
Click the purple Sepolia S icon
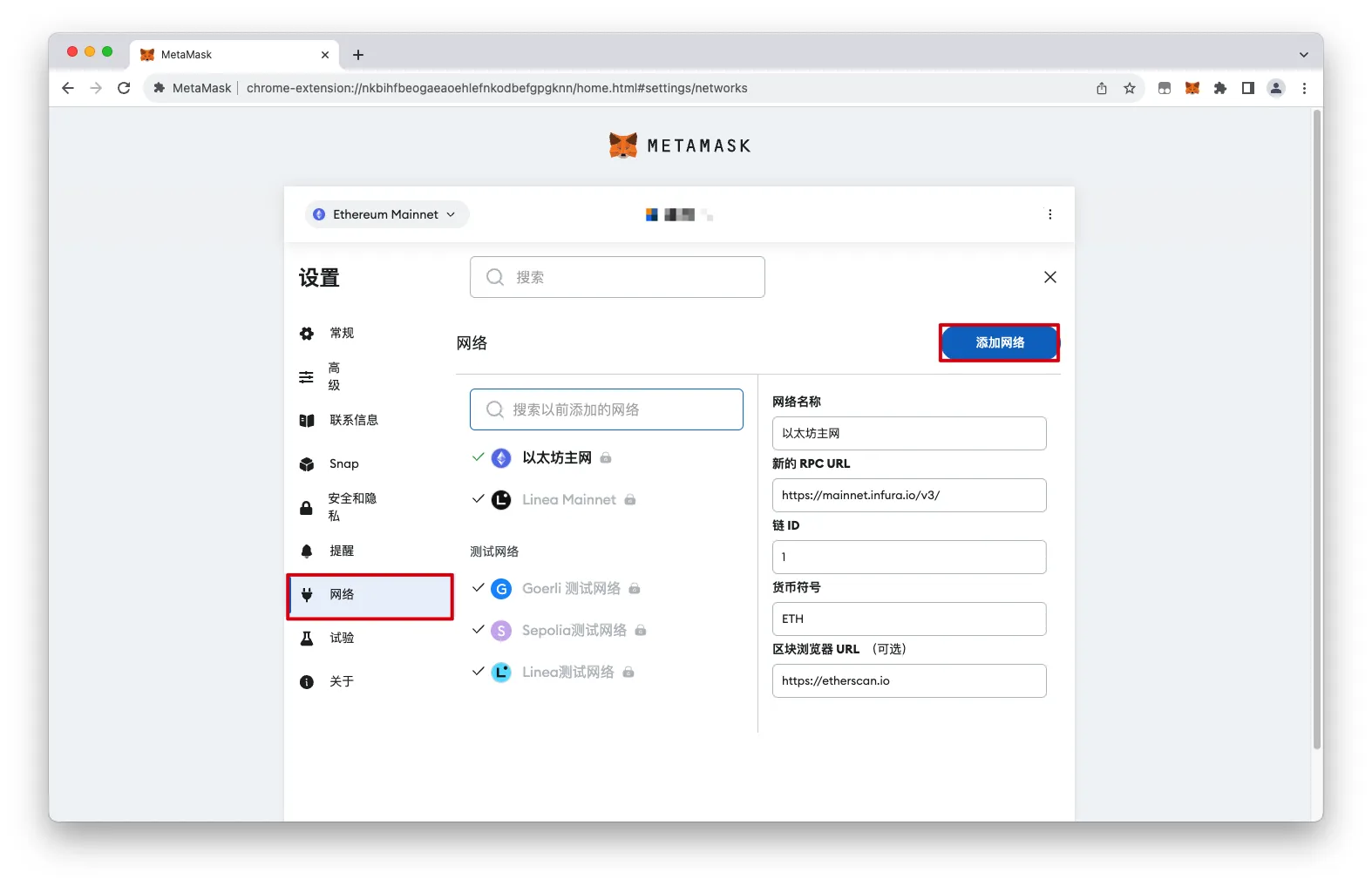501,631
